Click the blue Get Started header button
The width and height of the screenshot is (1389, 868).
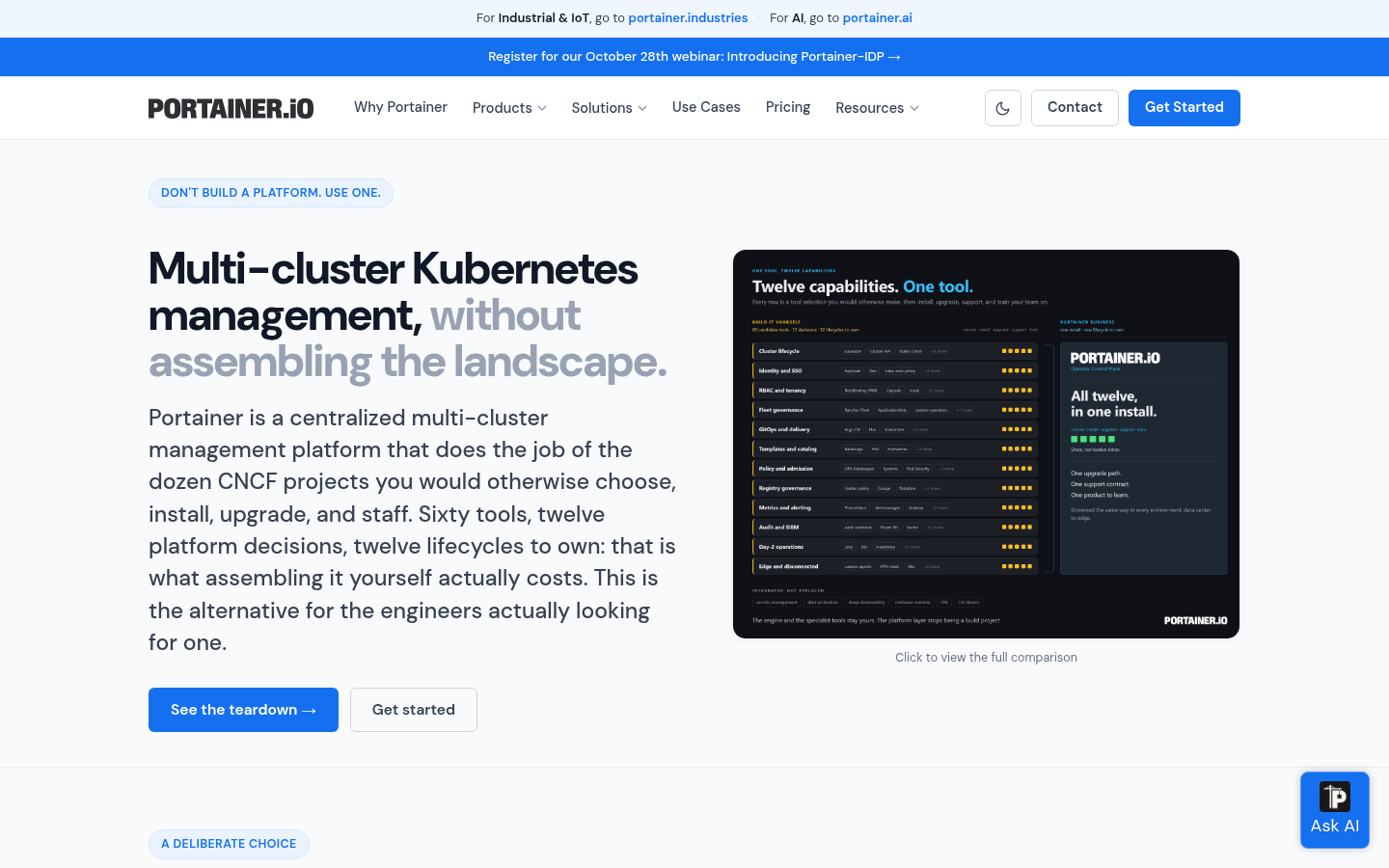coord(1185,108)
